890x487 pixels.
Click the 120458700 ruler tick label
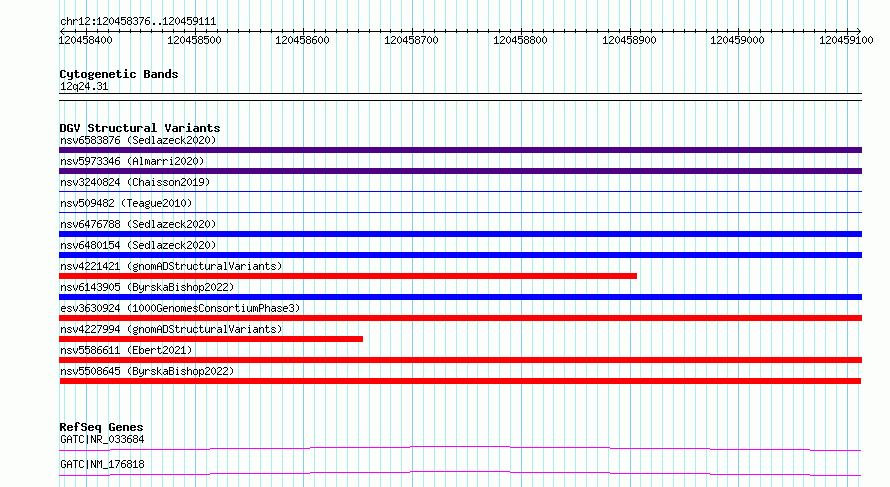(411, 40)
